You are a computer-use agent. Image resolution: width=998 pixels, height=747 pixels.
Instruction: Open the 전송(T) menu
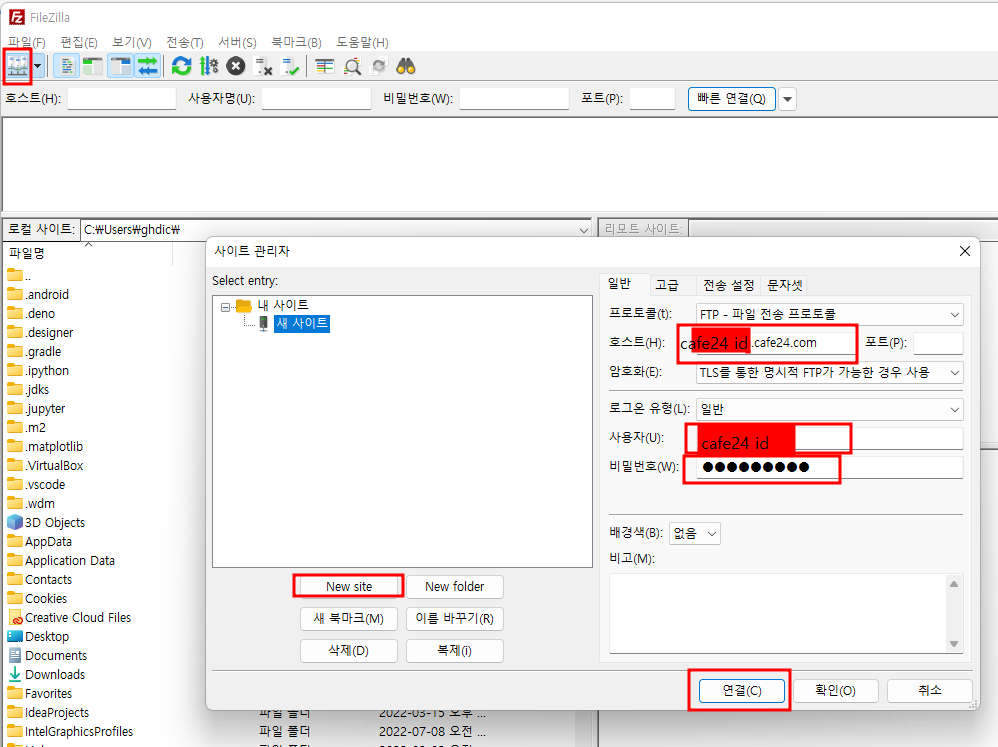185,42
